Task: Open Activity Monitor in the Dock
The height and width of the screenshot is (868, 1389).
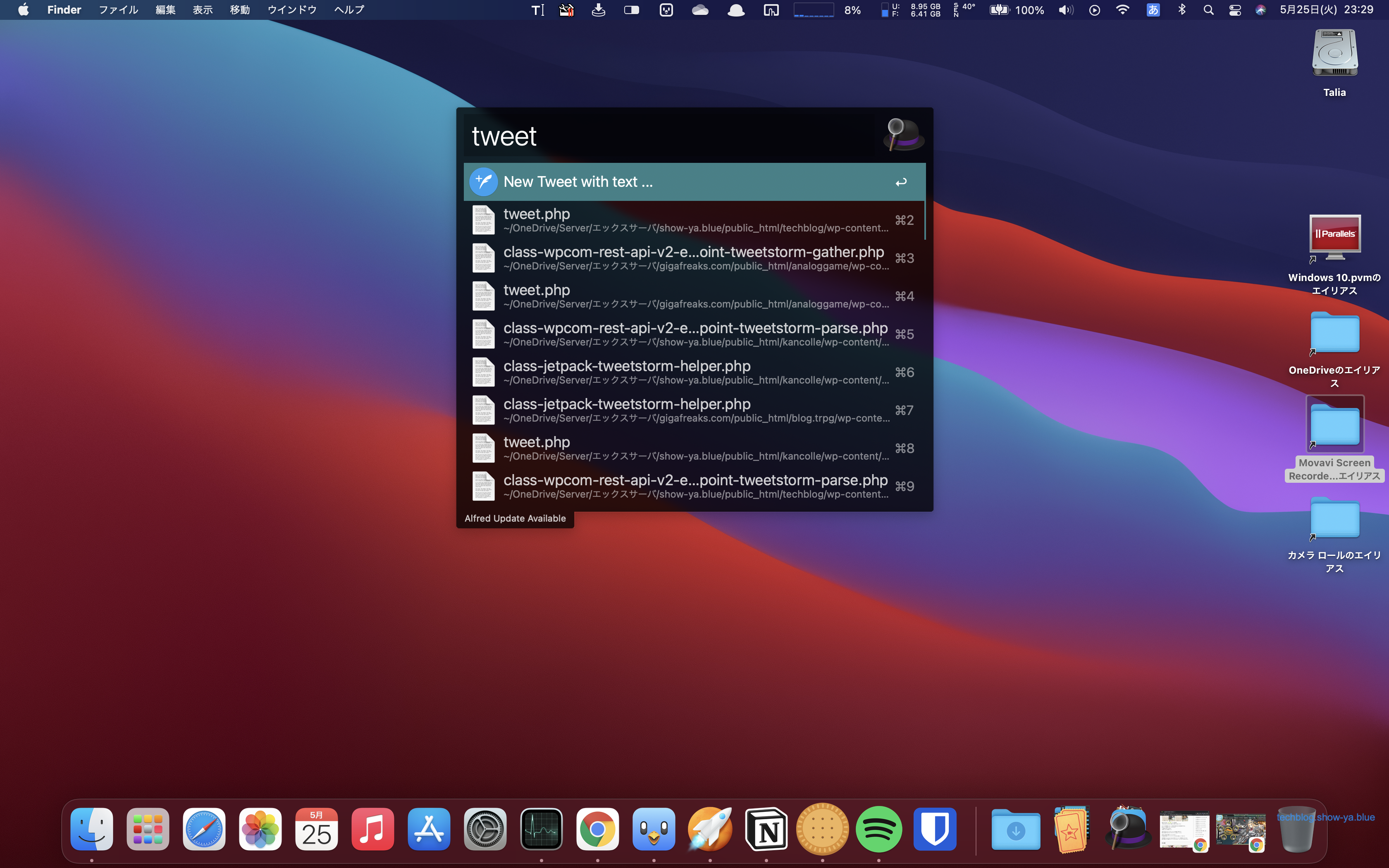Action: [541, 829]
